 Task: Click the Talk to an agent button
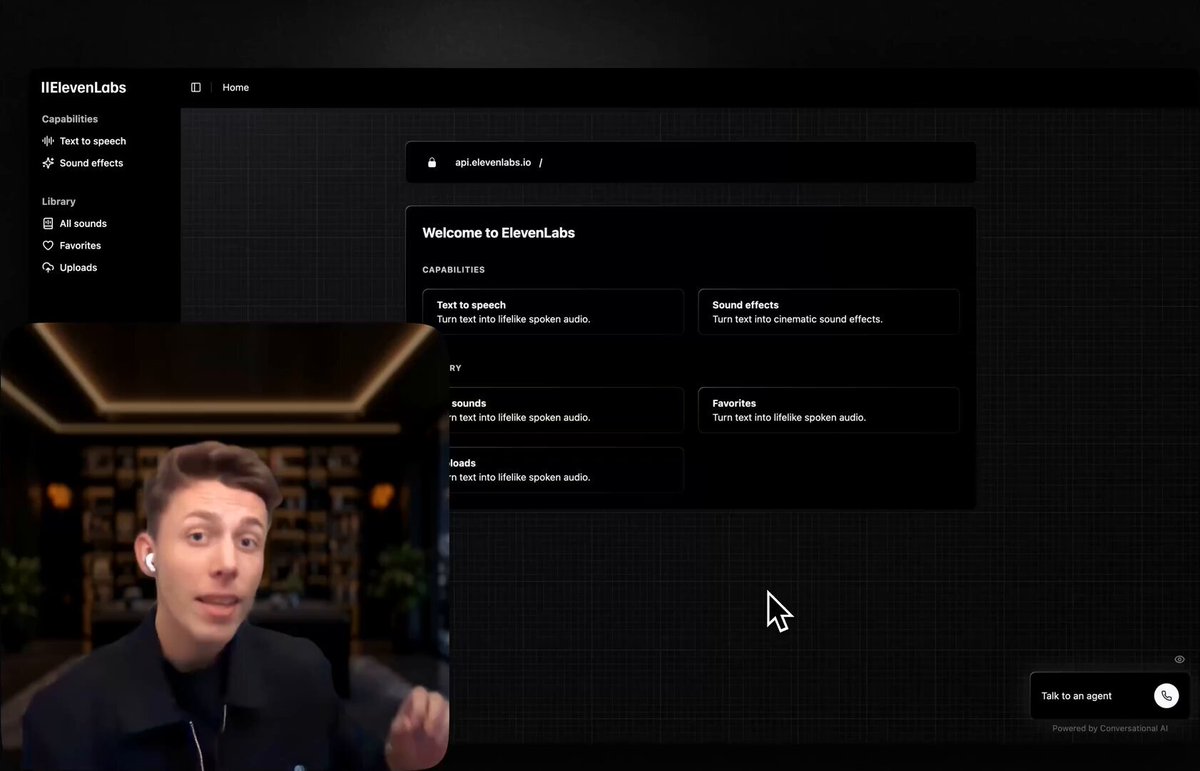click(1110, 696)
